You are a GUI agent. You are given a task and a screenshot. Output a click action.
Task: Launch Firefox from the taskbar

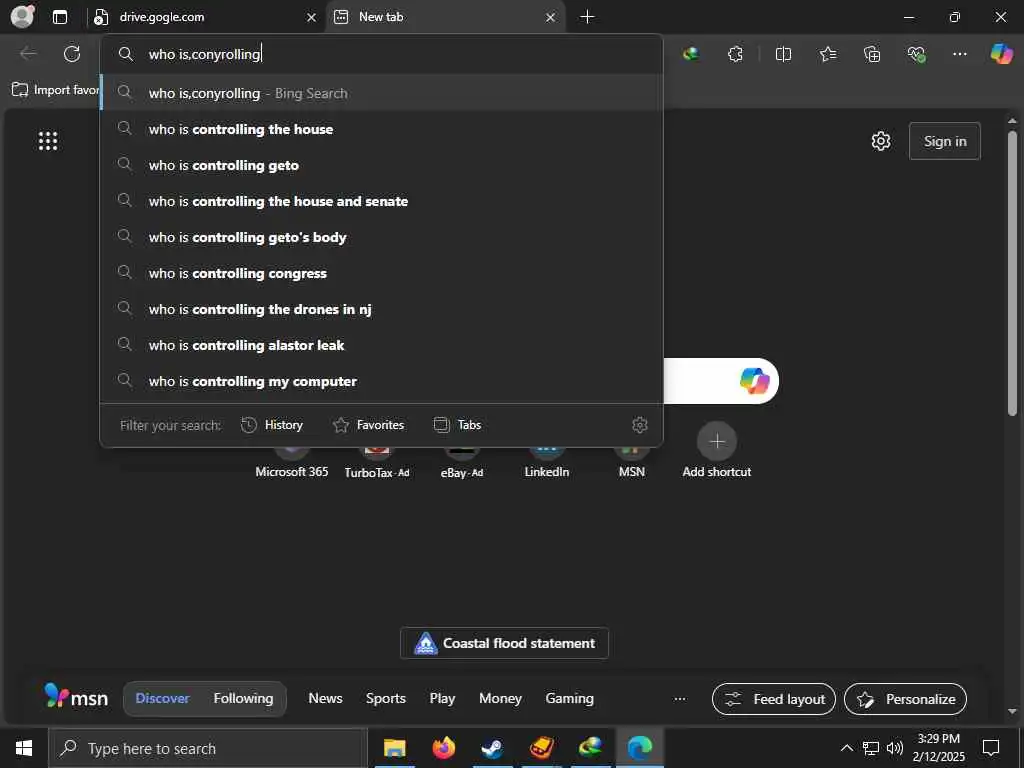pyautogui.click(x=443, y=748)
